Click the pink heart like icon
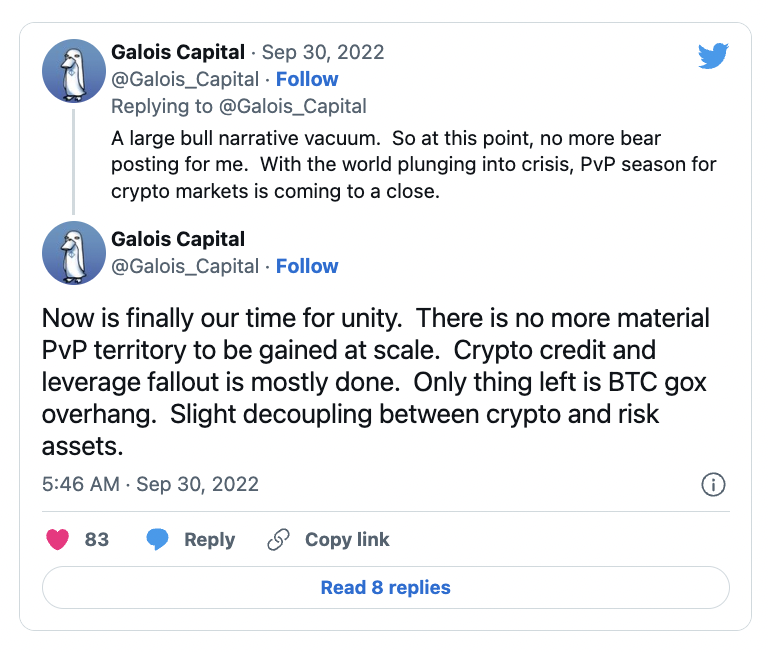Screen dimensions: 768x652 coord(59,539)
